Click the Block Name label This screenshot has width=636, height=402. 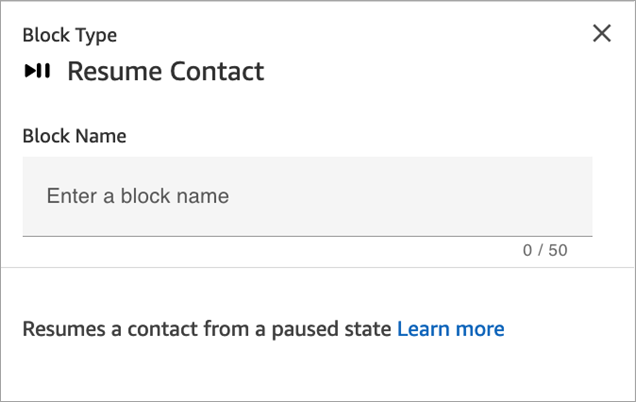tap(74, 136)
